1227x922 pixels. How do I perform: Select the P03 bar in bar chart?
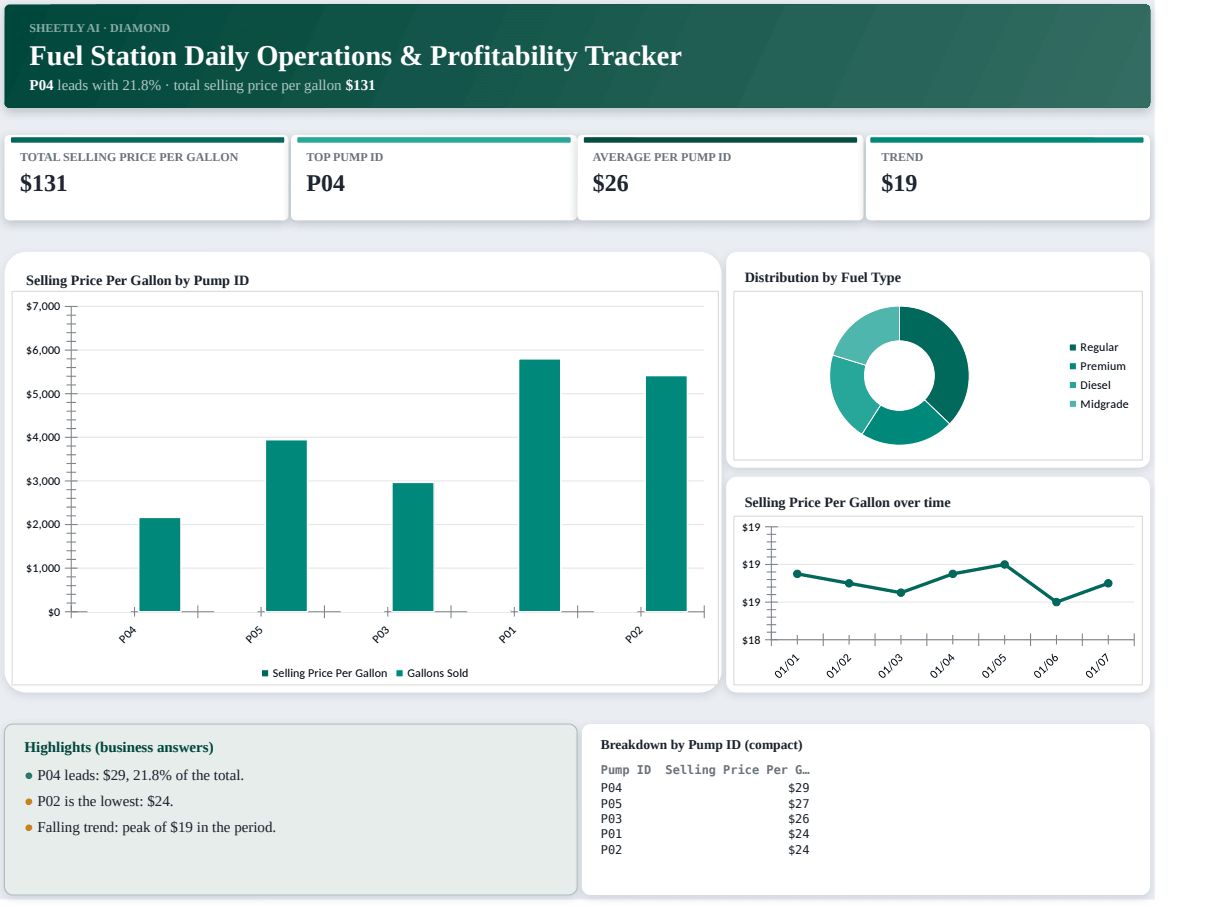[x=413, y=547]
